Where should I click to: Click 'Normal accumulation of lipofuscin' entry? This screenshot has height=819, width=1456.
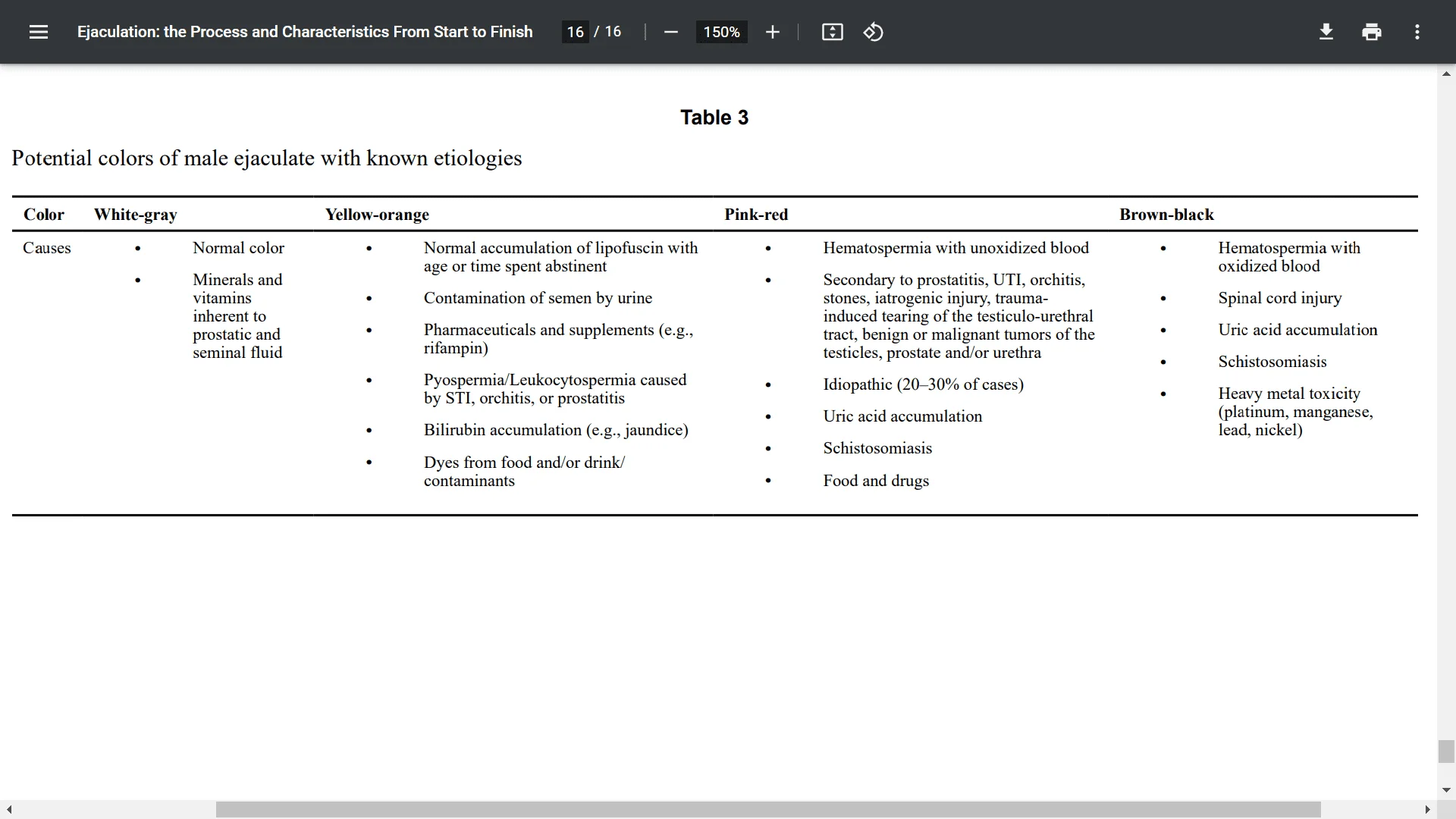(560, 257)
